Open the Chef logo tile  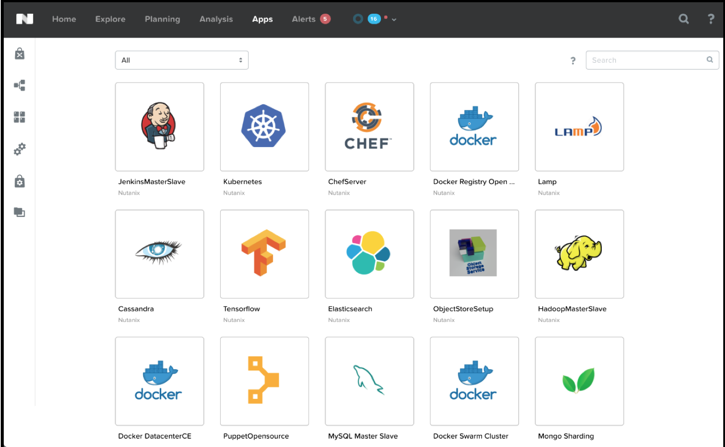click(x=369, y=127)
